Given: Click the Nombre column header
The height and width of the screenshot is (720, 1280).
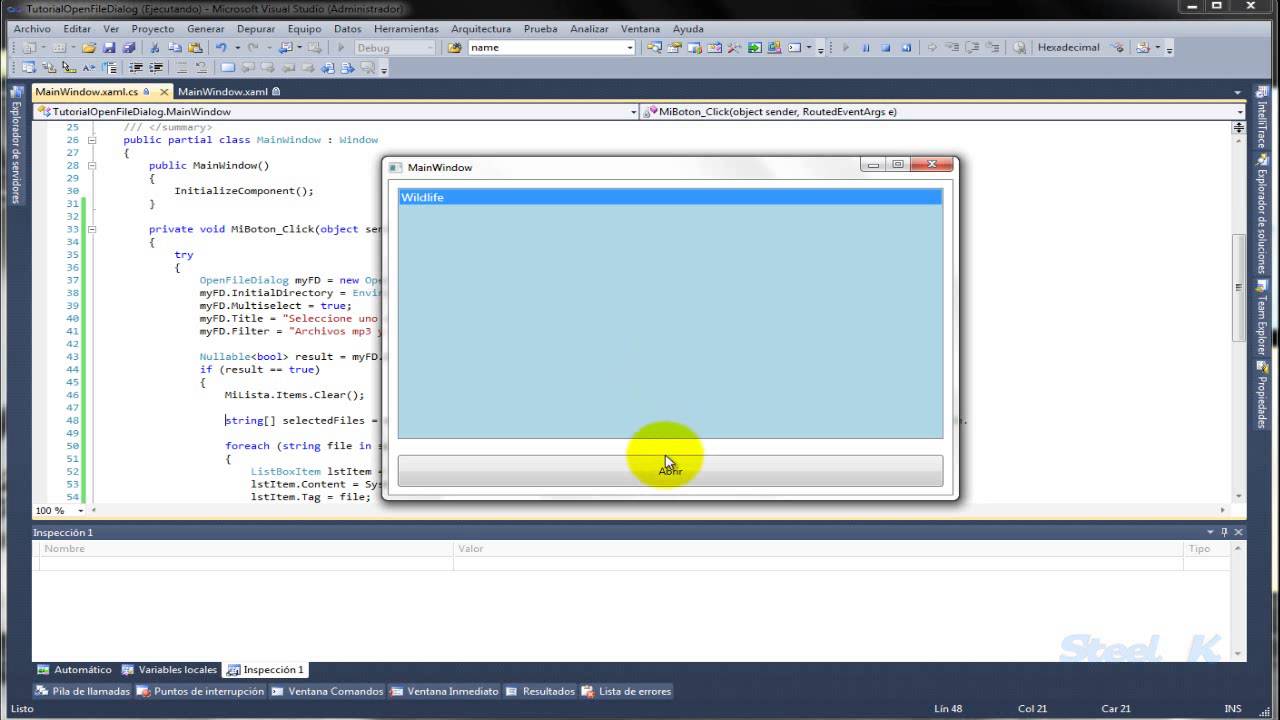Looking at the screenshot, I should (246, 549).
